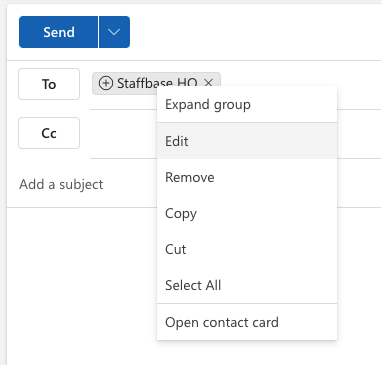Image resolution: width=381 pixels, height=365 pixels.
Task: Select Edit in the context menu
Action: (247, 141)
